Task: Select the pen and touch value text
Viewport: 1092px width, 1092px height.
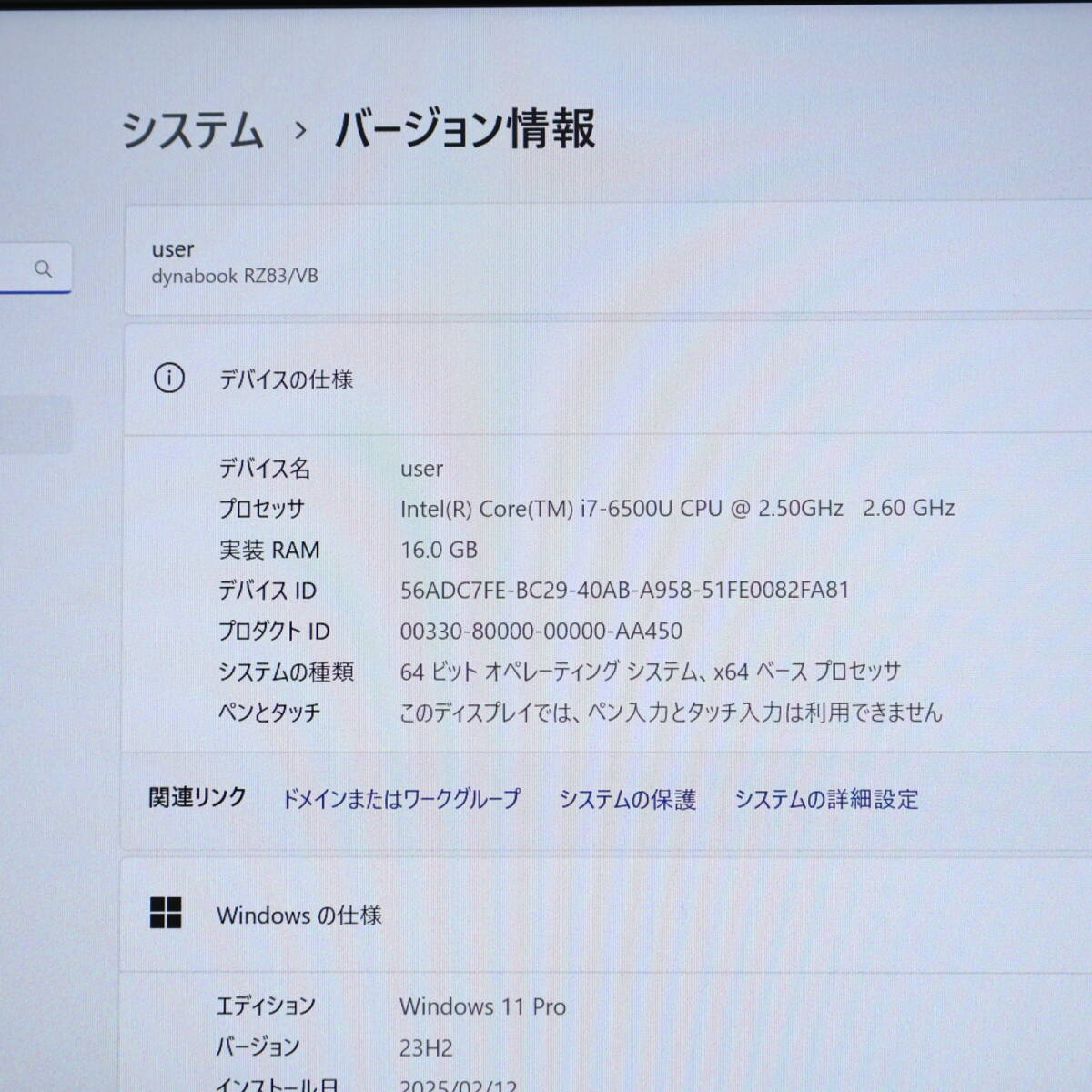Action: click(672, 712)
